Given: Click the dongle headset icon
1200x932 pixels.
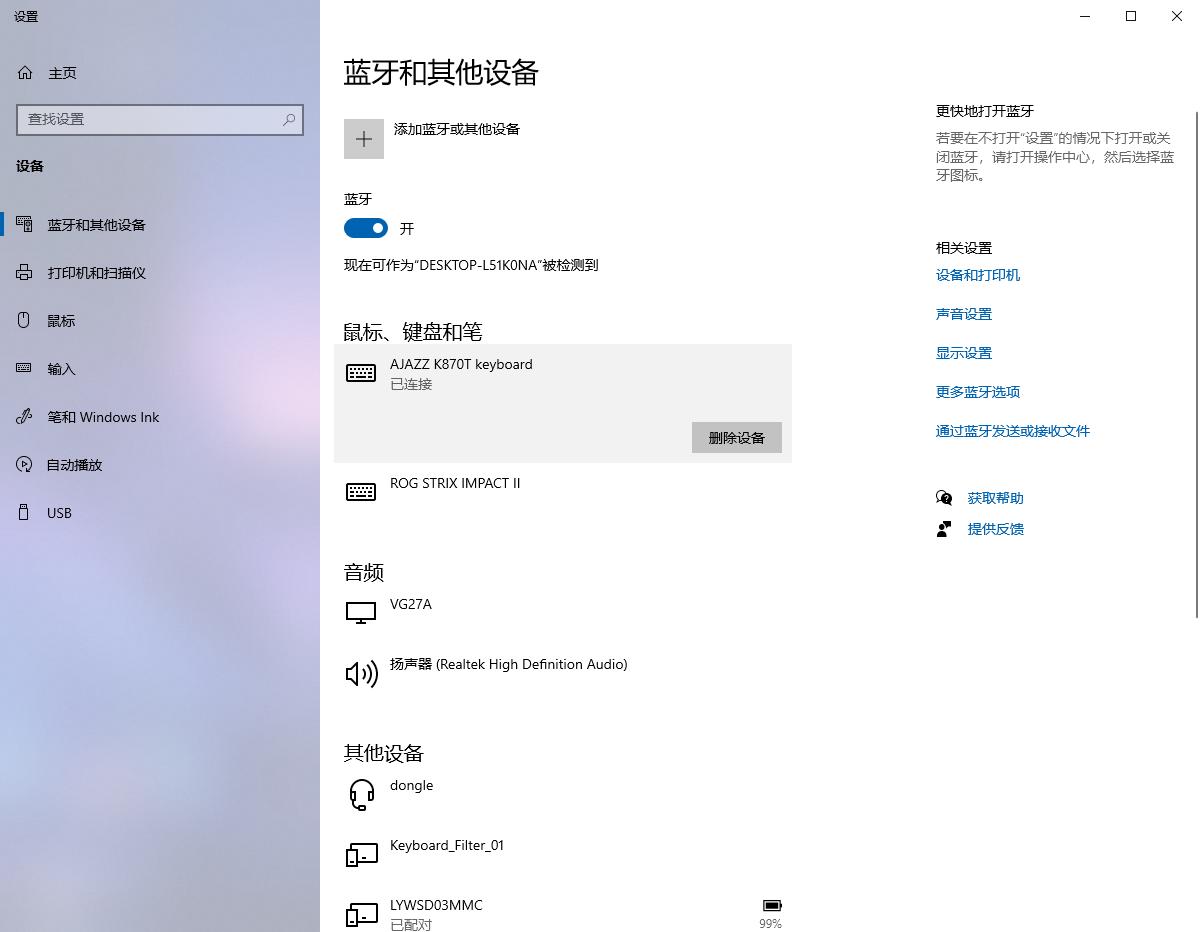Looking at the screenshot, I should tap(361, 793).
